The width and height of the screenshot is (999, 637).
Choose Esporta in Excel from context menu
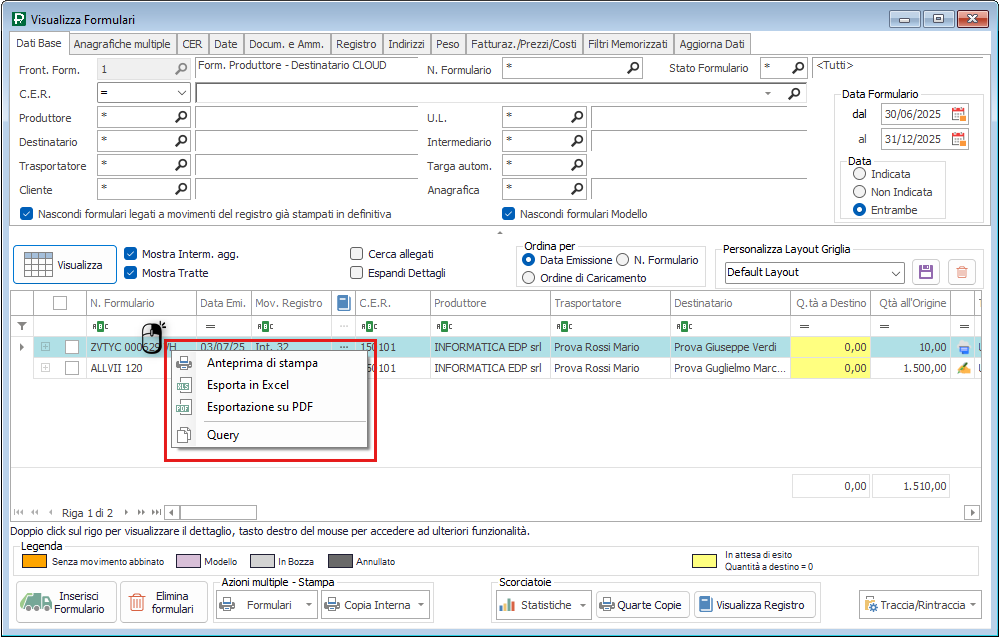coord(247,385)
